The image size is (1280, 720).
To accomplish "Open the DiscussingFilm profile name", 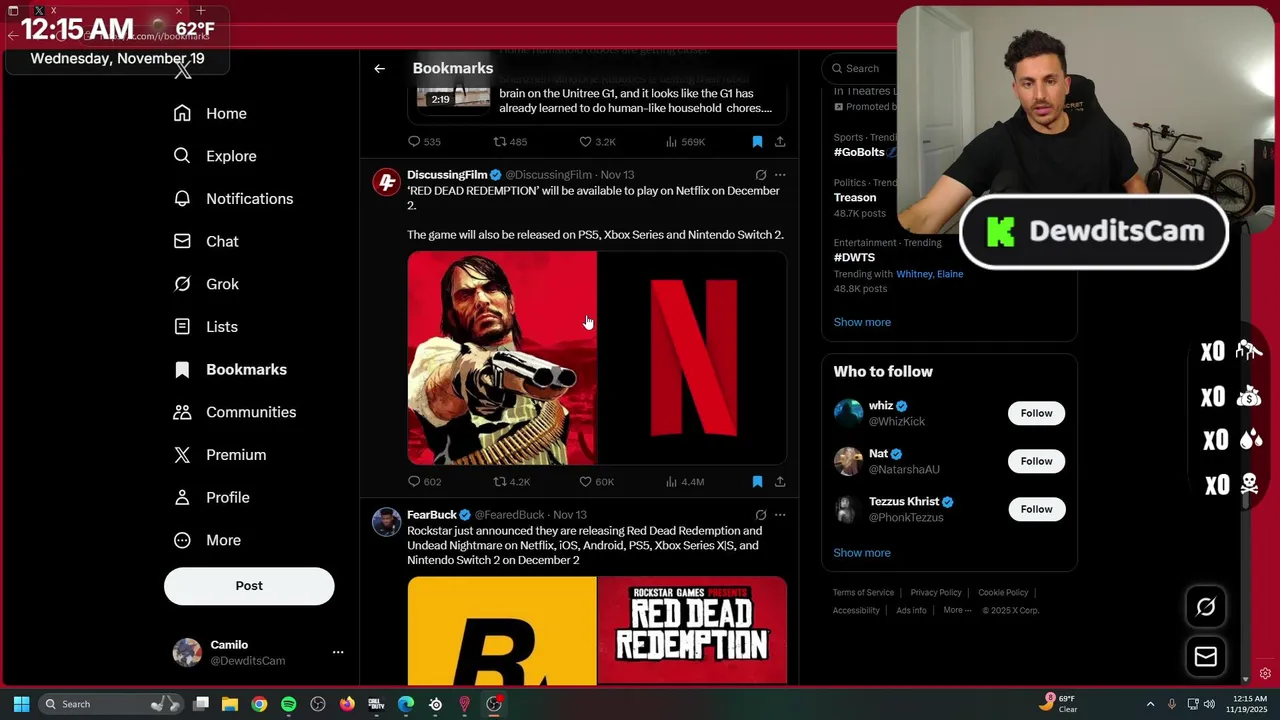I will tap(447, 175).
